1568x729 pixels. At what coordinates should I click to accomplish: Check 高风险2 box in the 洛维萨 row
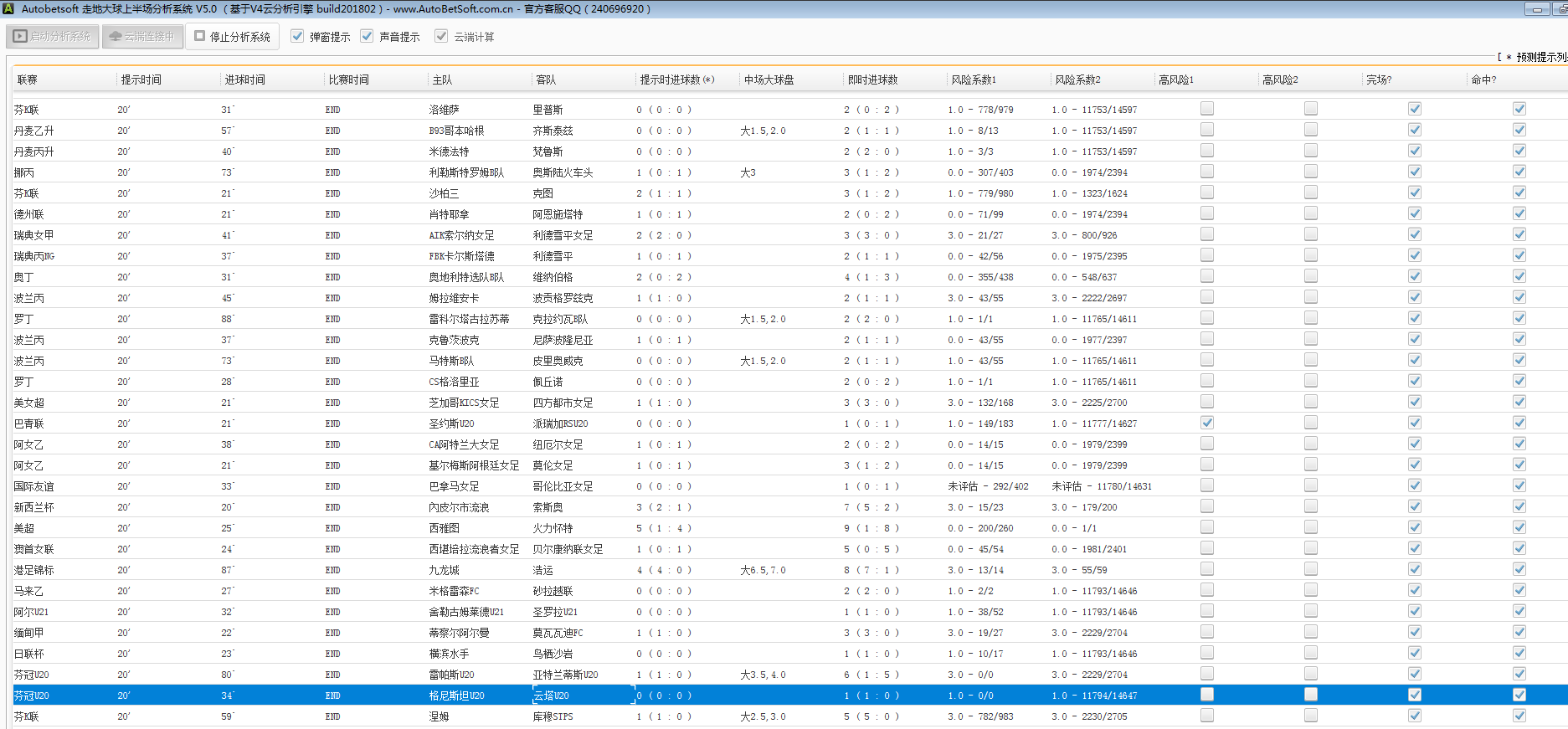point(1310,109)
